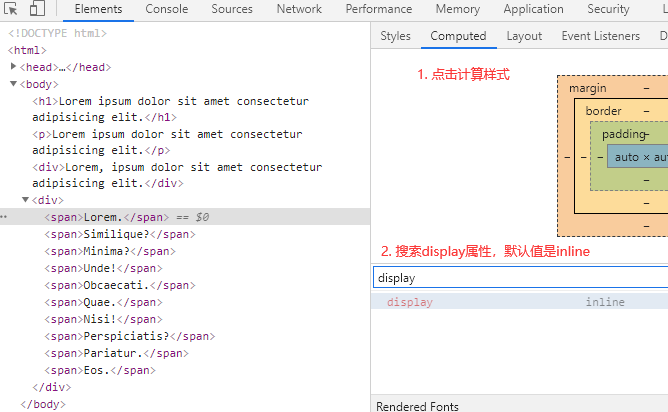
Task: Activate the inspect element picker icon
Action: [12, 10]
